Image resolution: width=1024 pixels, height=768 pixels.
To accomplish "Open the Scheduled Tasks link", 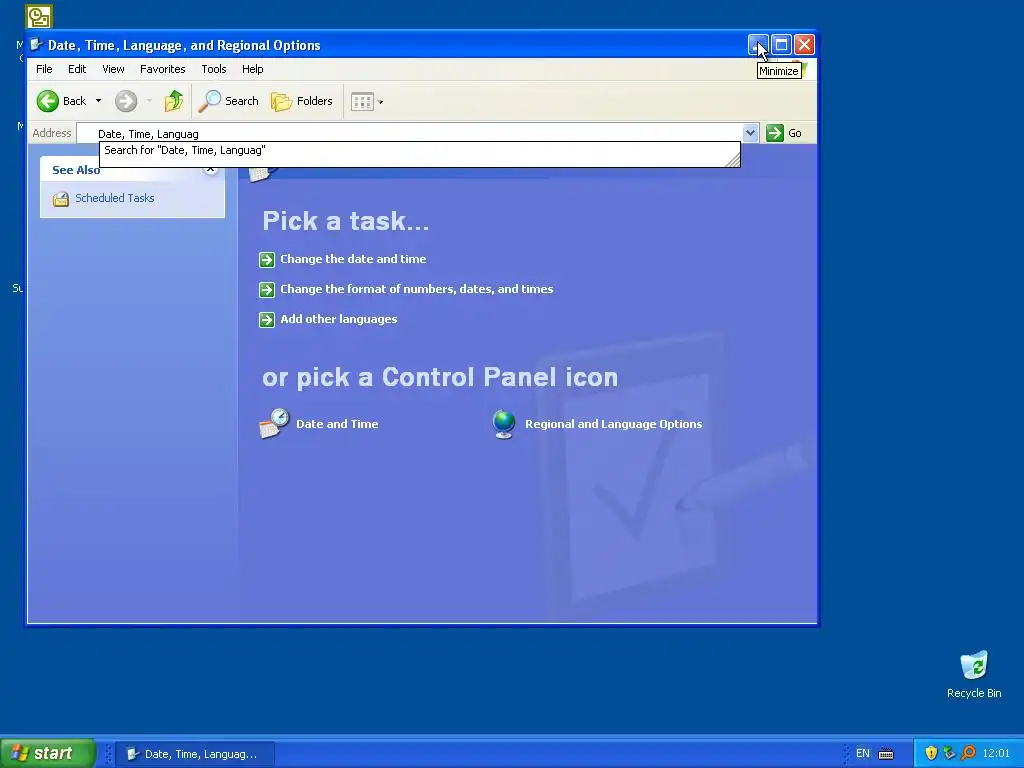I will [x=115, y=198].
